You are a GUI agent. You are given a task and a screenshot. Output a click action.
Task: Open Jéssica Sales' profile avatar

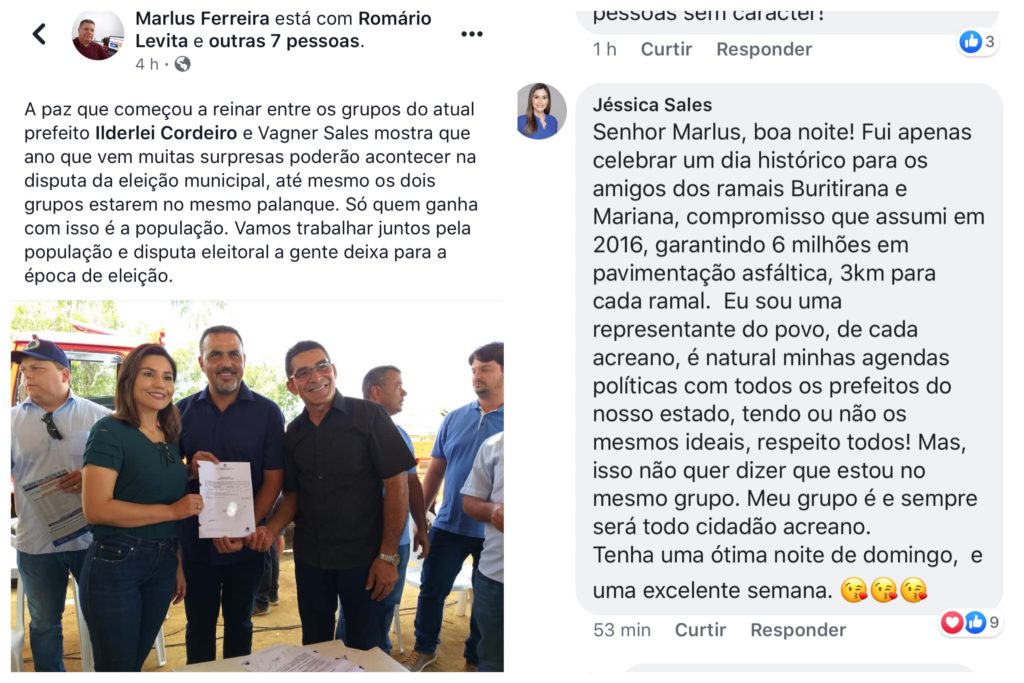tap(541, 111)
